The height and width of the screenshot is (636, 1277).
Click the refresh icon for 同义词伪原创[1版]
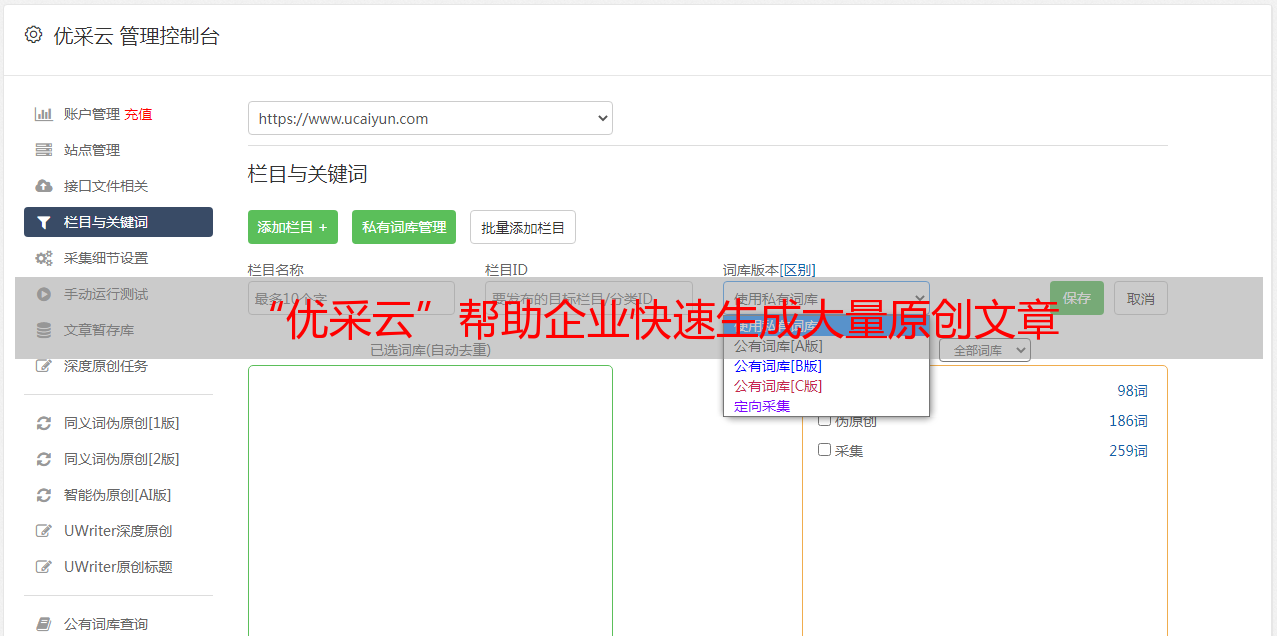44,423
